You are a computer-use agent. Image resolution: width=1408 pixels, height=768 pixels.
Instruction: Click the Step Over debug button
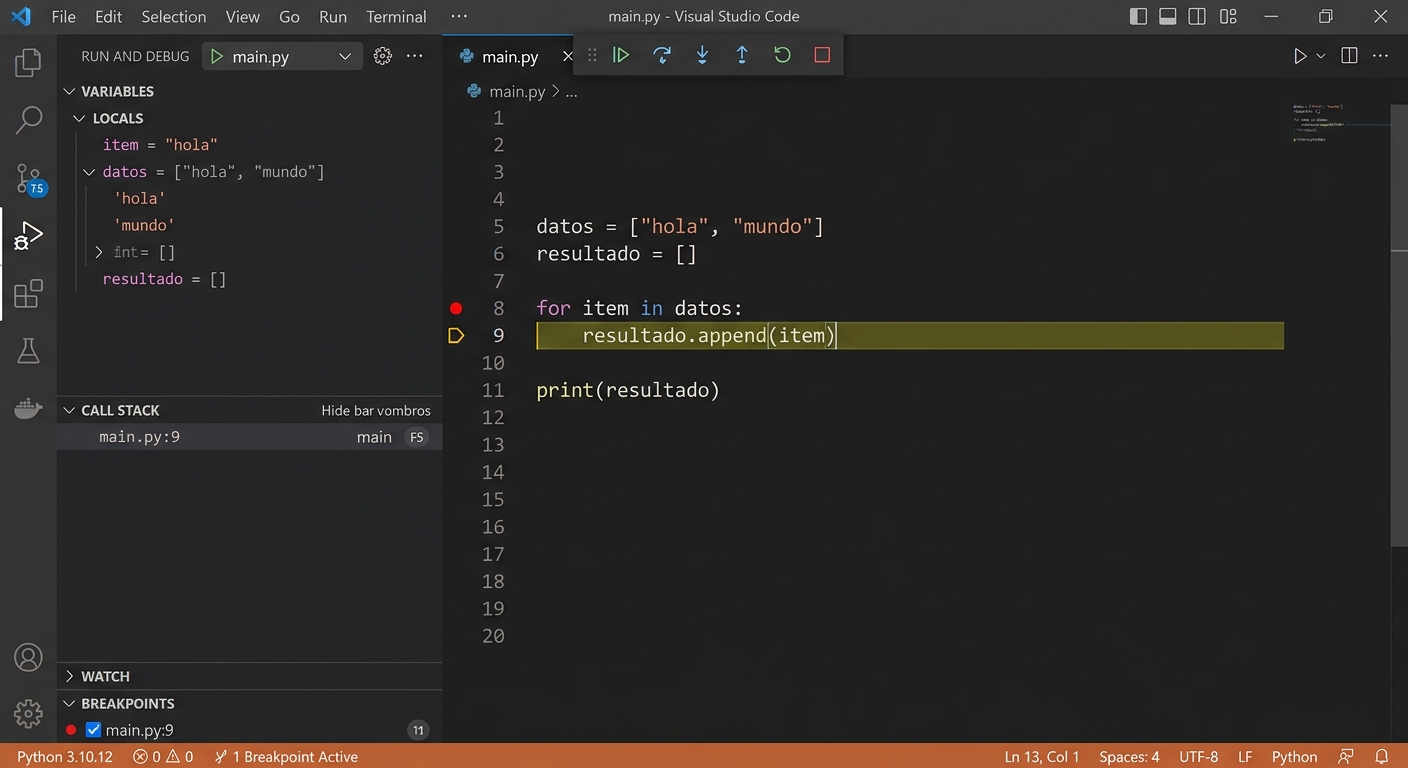(661, 55)
